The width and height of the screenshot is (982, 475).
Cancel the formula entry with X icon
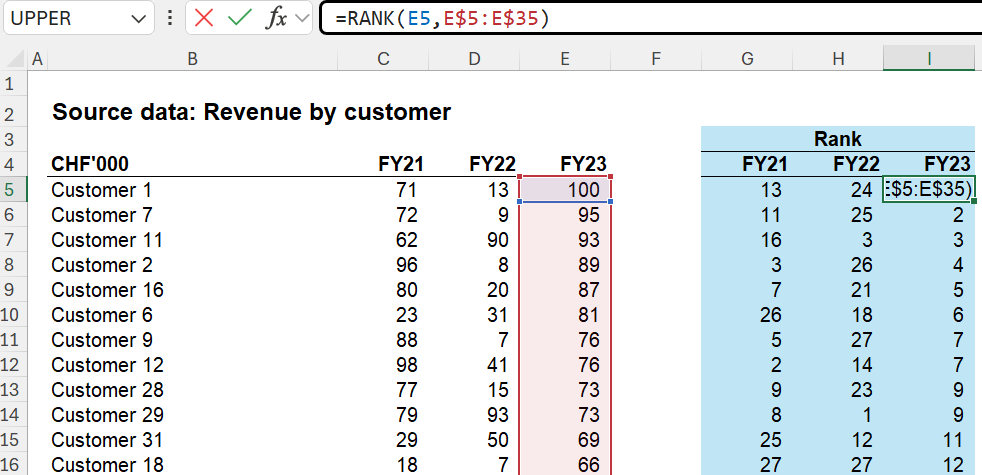click(204, 18)
